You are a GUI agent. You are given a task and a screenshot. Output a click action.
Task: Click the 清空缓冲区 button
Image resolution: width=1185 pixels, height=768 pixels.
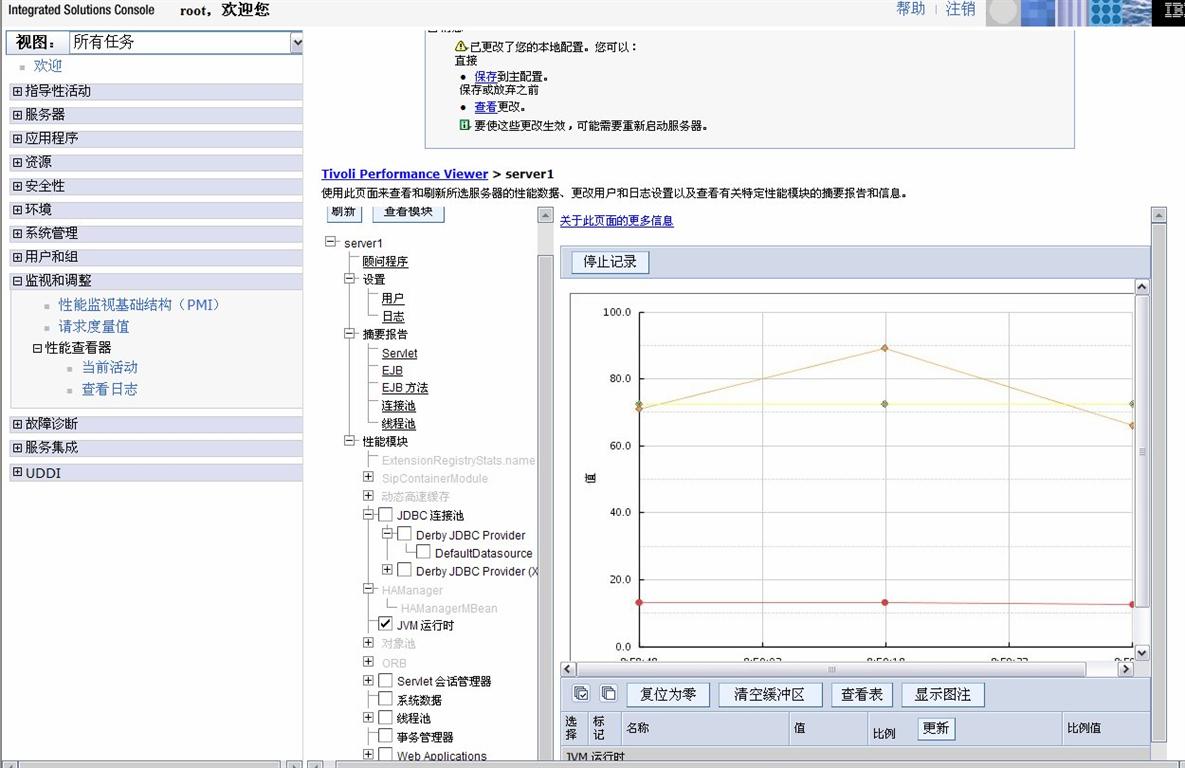tap(769, 695)
